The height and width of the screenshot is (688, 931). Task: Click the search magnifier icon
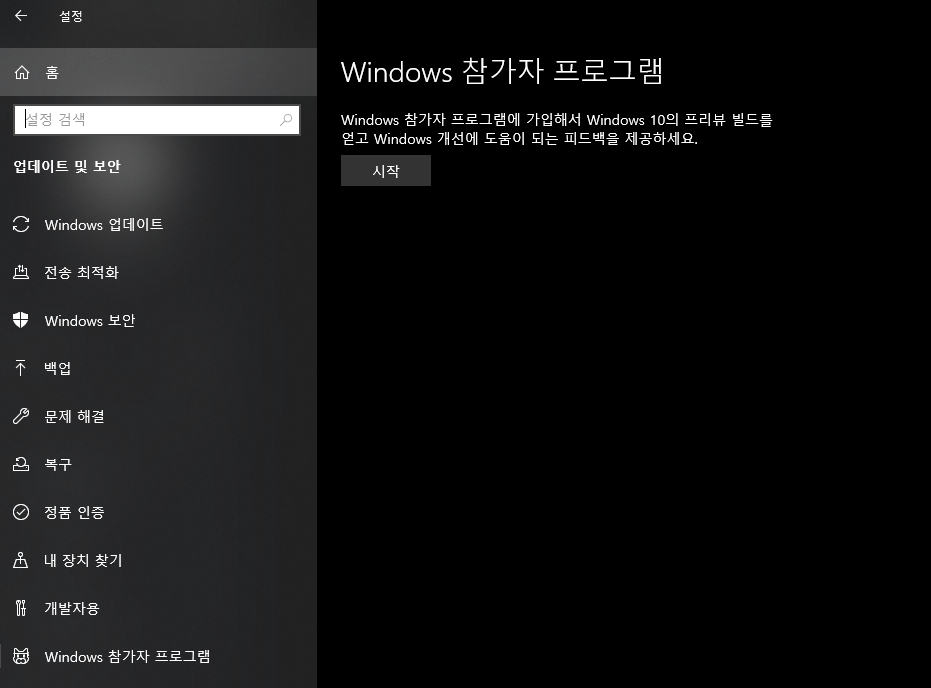[x=286, y=119]
